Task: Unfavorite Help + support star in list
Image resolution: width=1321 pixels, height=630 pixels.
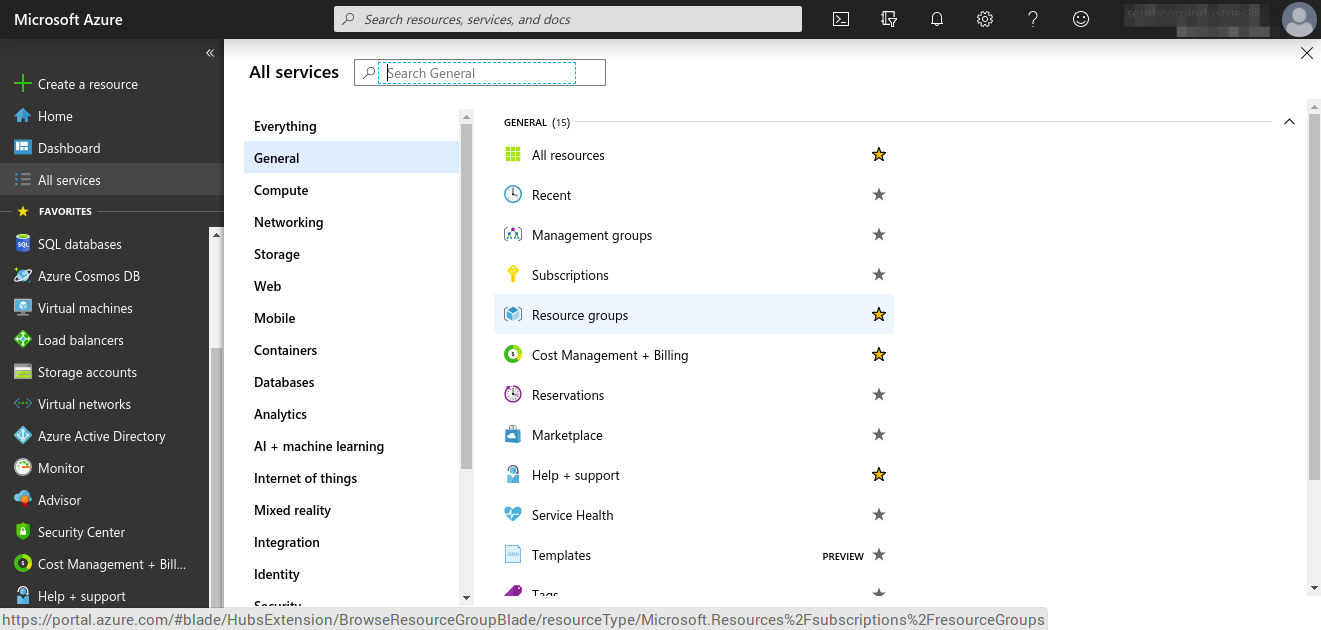Action: click(x=879, y=475)
